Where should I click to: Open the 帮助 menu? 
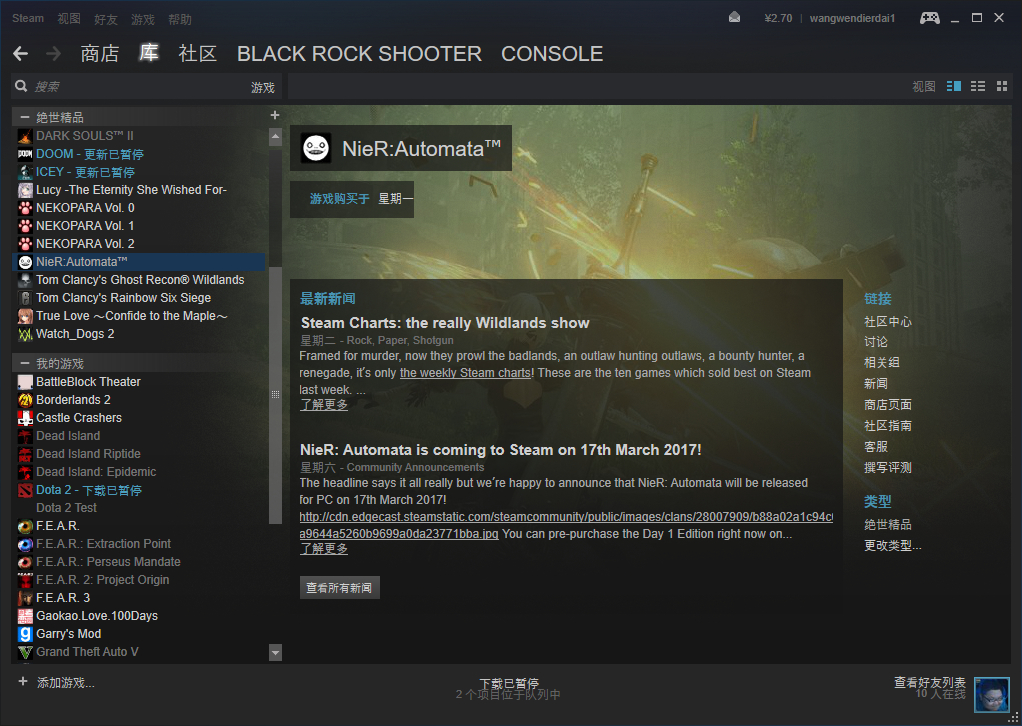coord(180,20)
